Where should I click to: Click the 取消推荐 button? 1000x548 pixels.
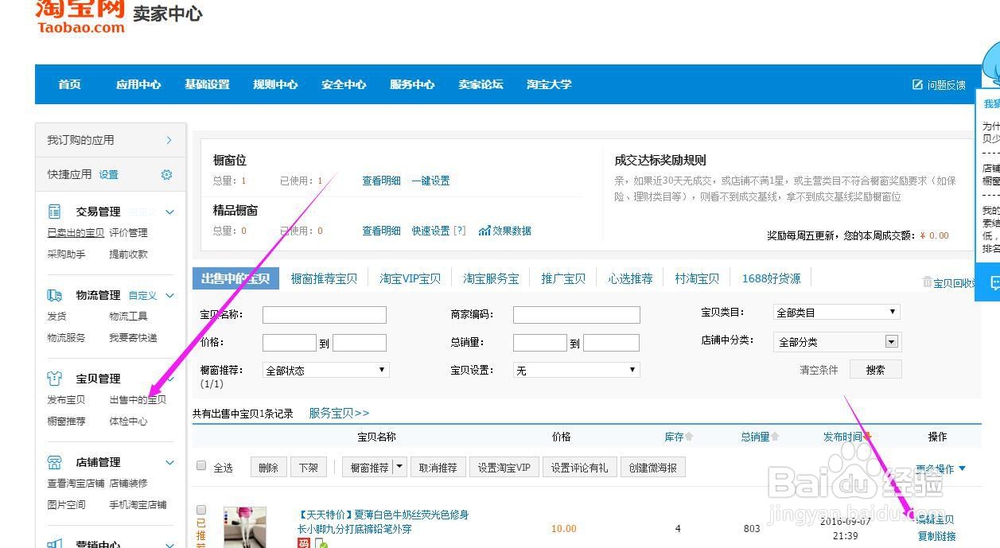point(438,468)
